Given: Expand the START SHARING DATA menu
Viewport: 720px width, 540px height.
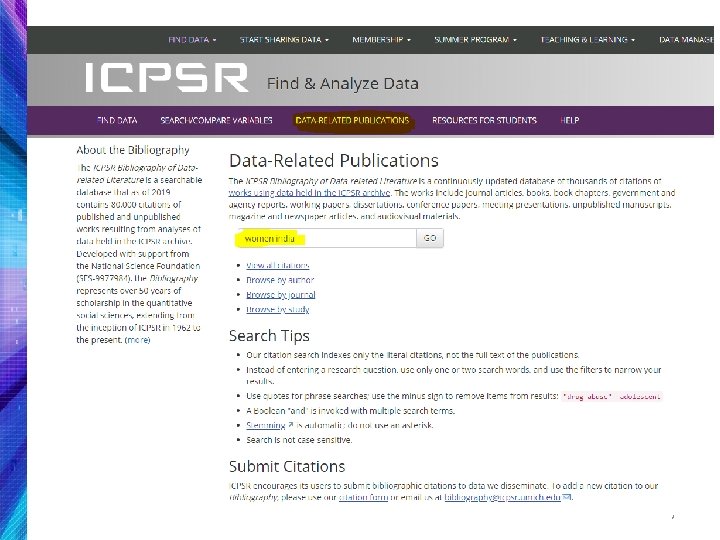Looking at the screenshot, I should (284, 40).
